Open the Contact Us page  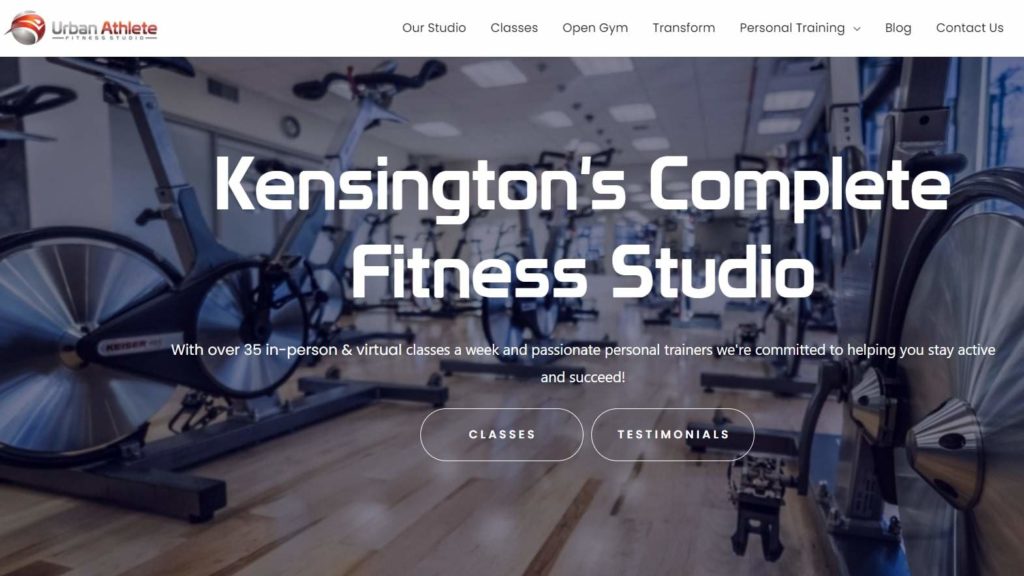(969, 28)
